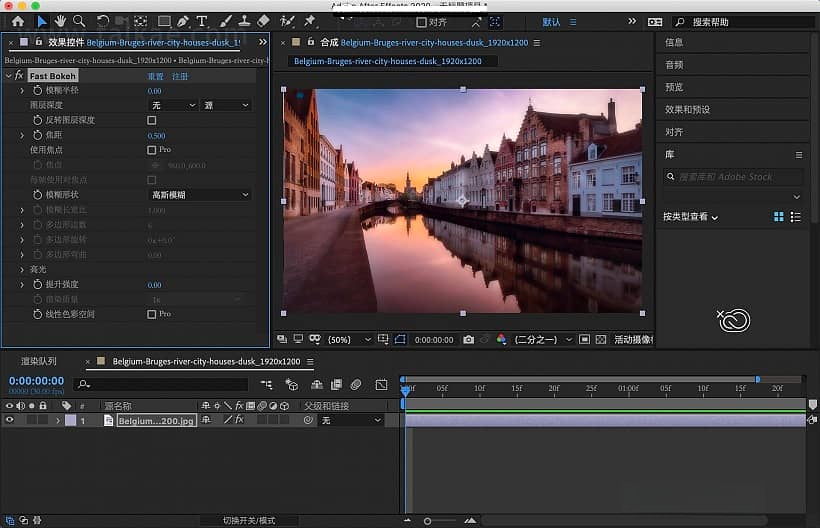Viewport: 820px width, 528px height.
Task: Toggle the fx switch on layer 1
Action: tap(239, 420)
